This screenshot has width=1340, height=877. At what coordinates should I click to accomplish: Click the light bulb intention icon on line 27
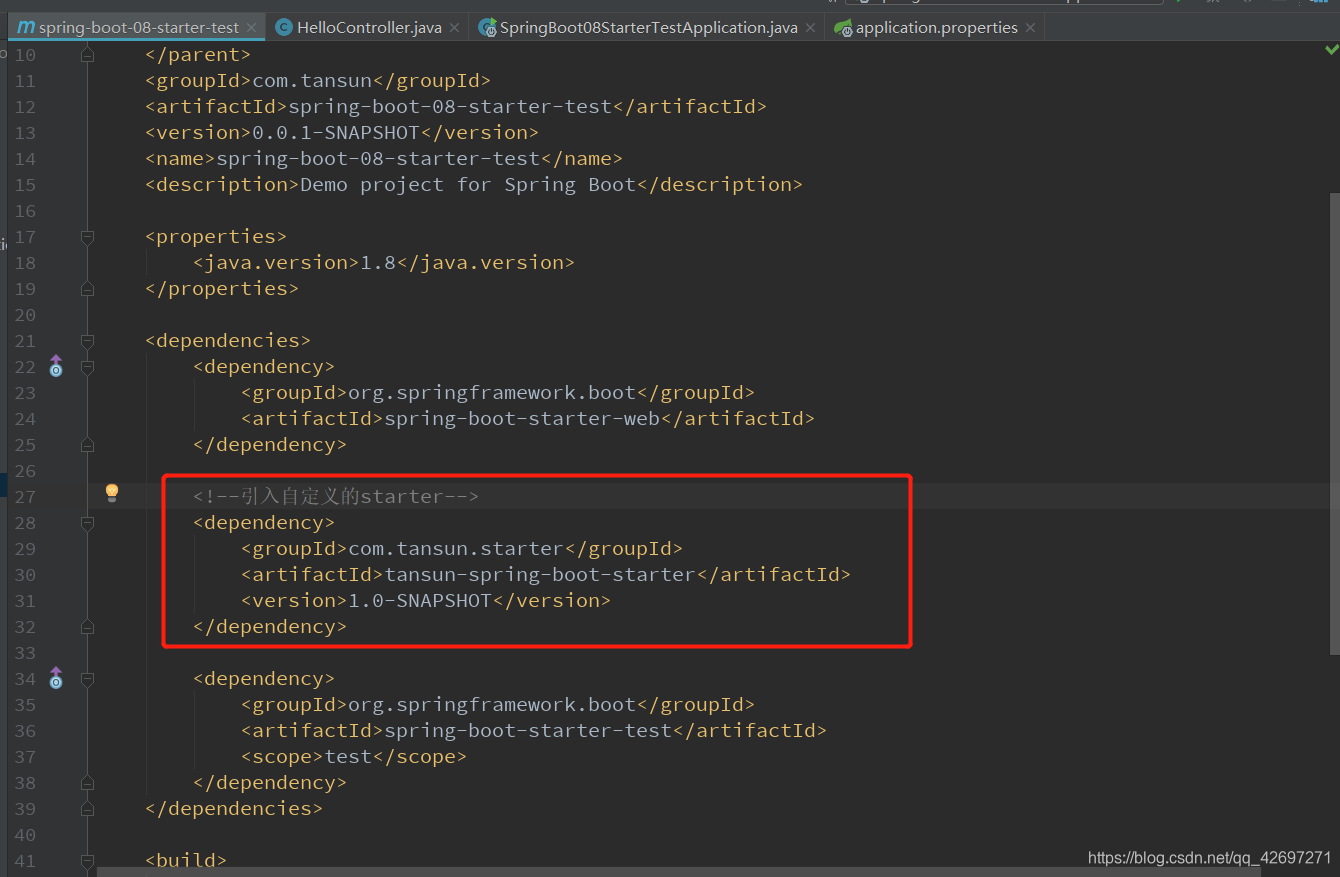pos(112,492)
